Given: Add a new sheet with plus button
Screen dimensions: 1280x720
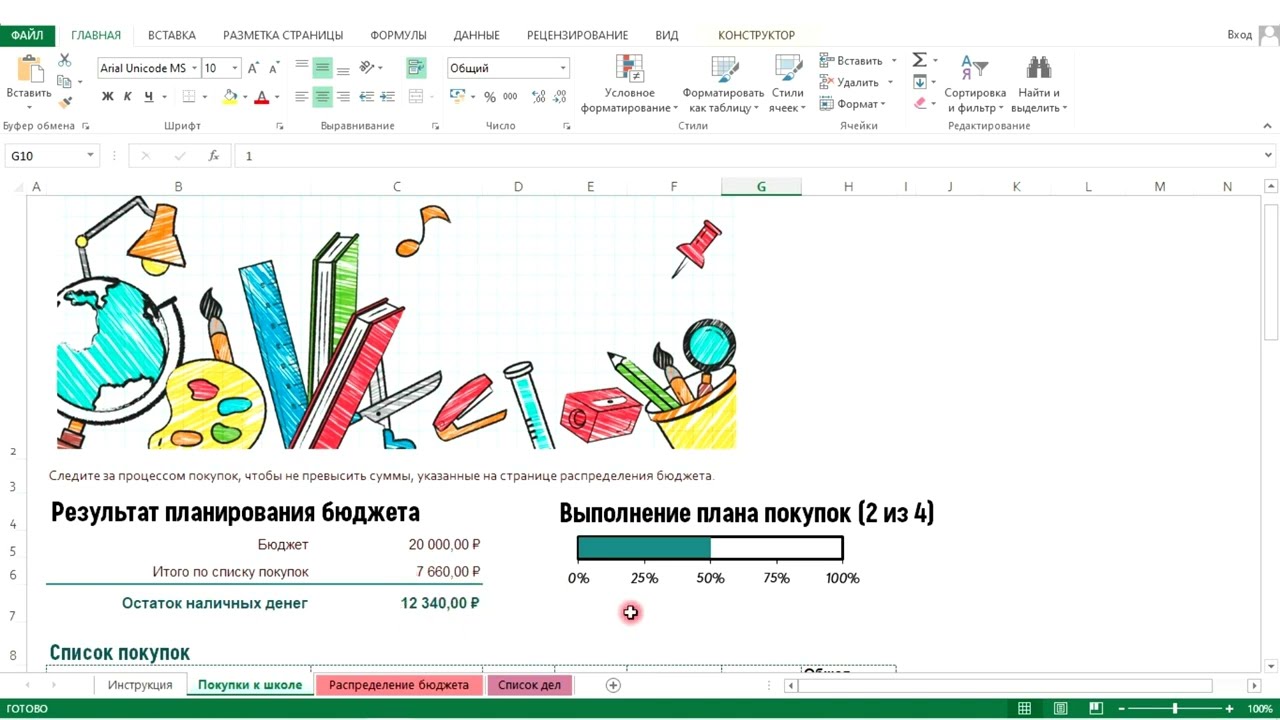Looking at the screenshot, I should pyautogui.click(x=613, y=685).
